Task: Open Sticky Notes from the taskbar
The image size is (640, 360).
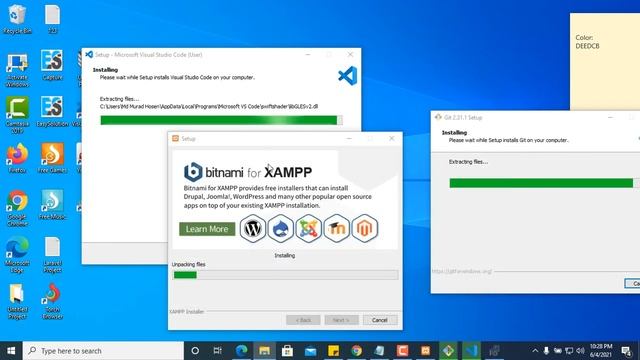Action: click(333, 351)
